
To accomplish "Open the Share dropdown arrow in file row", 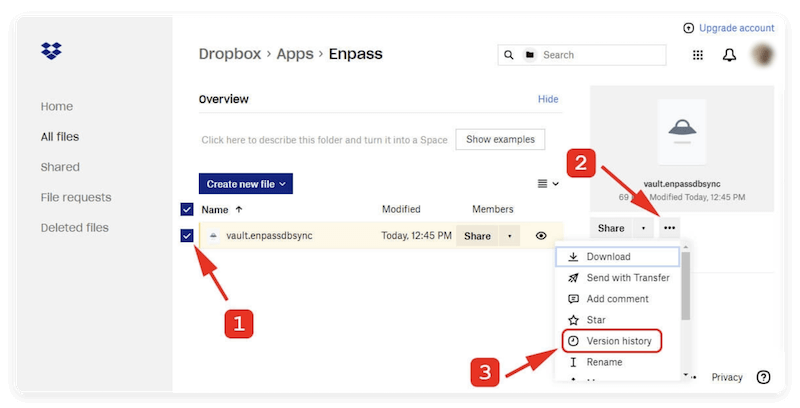I will click(509, 236).
